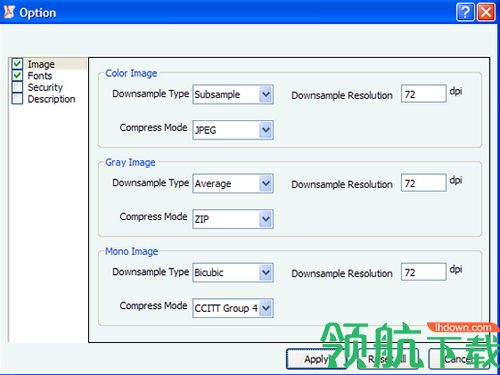Open Mono Image Downsample Type Bicubic dropdown
The width and height of the screenshot is (500, 375).
click(233, 272)
